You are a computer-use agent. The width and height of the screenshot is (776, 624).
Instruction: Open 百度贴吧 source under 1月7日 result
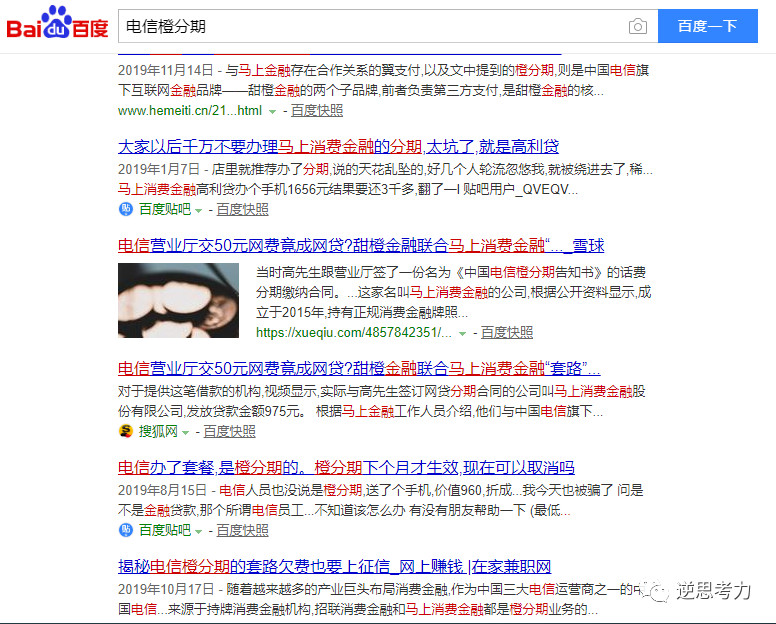[165, 209]
